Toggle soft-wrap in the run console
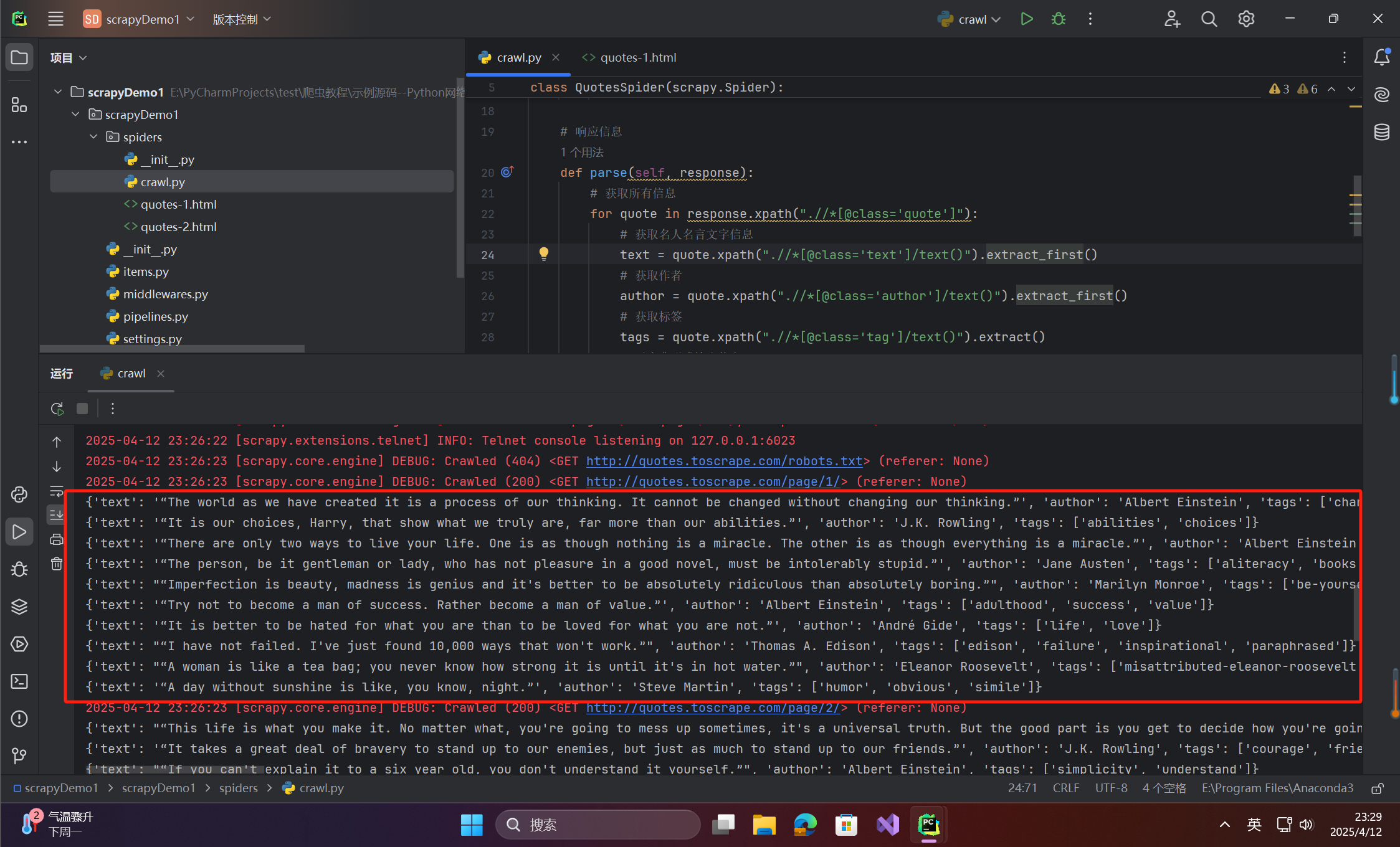Image resolution: width=1400 pixels, height=847 pixels. point(57,491)
